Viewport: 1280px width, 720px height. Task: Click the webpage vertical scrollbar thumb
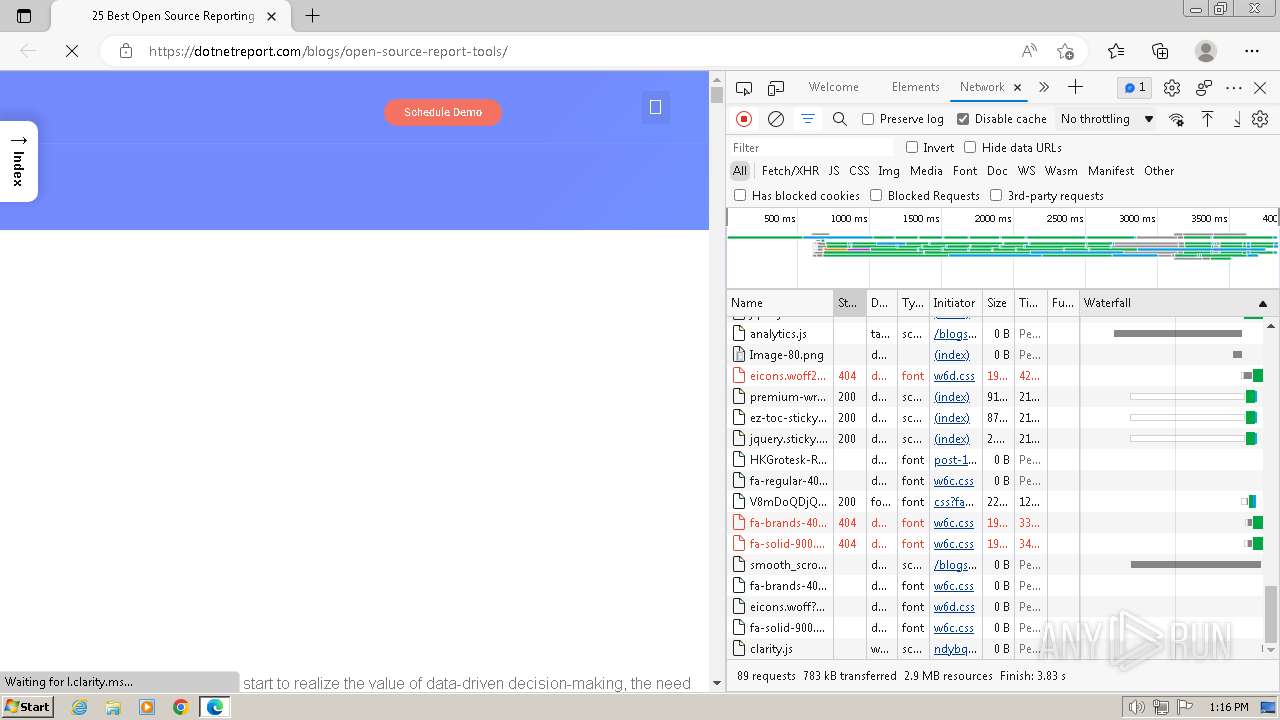click(x=716, y=96)
